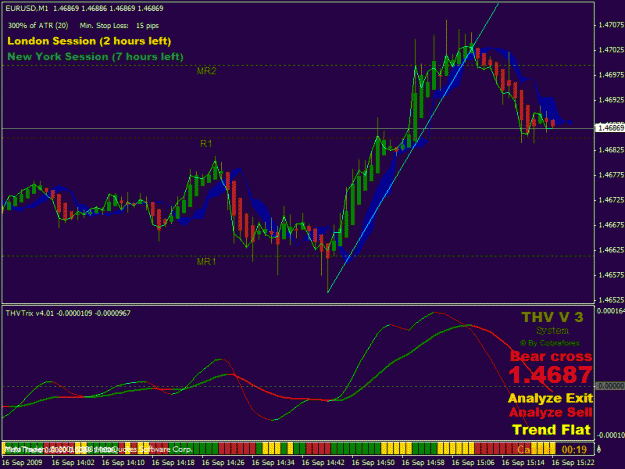Image resolution: width=625 pixels, height=469 pixels.
Task: Click the "16 Sep 14:10" time label
Action: 123,463
